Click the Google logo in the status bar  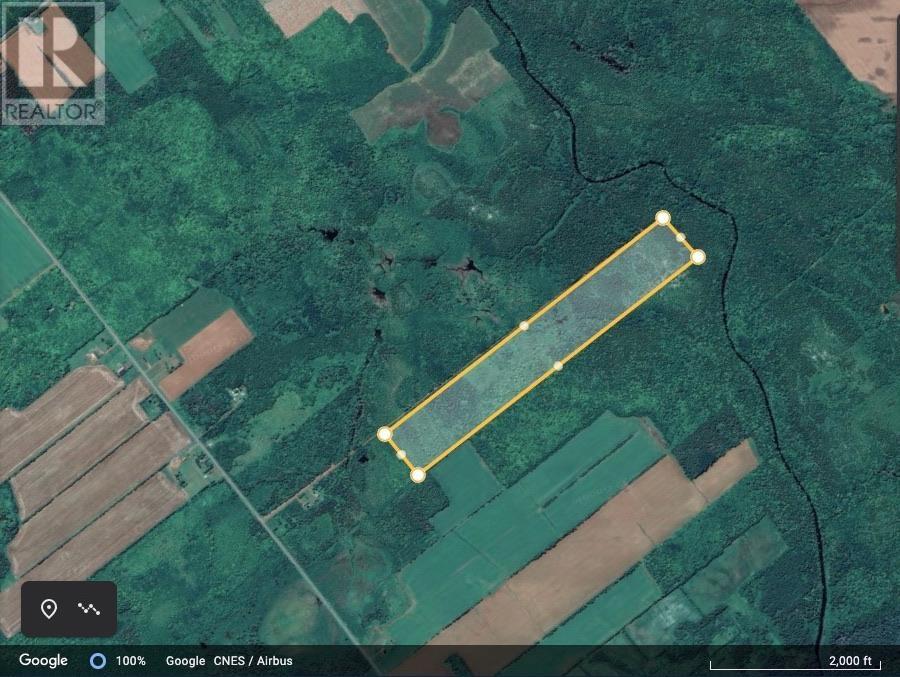click(44, 661)
